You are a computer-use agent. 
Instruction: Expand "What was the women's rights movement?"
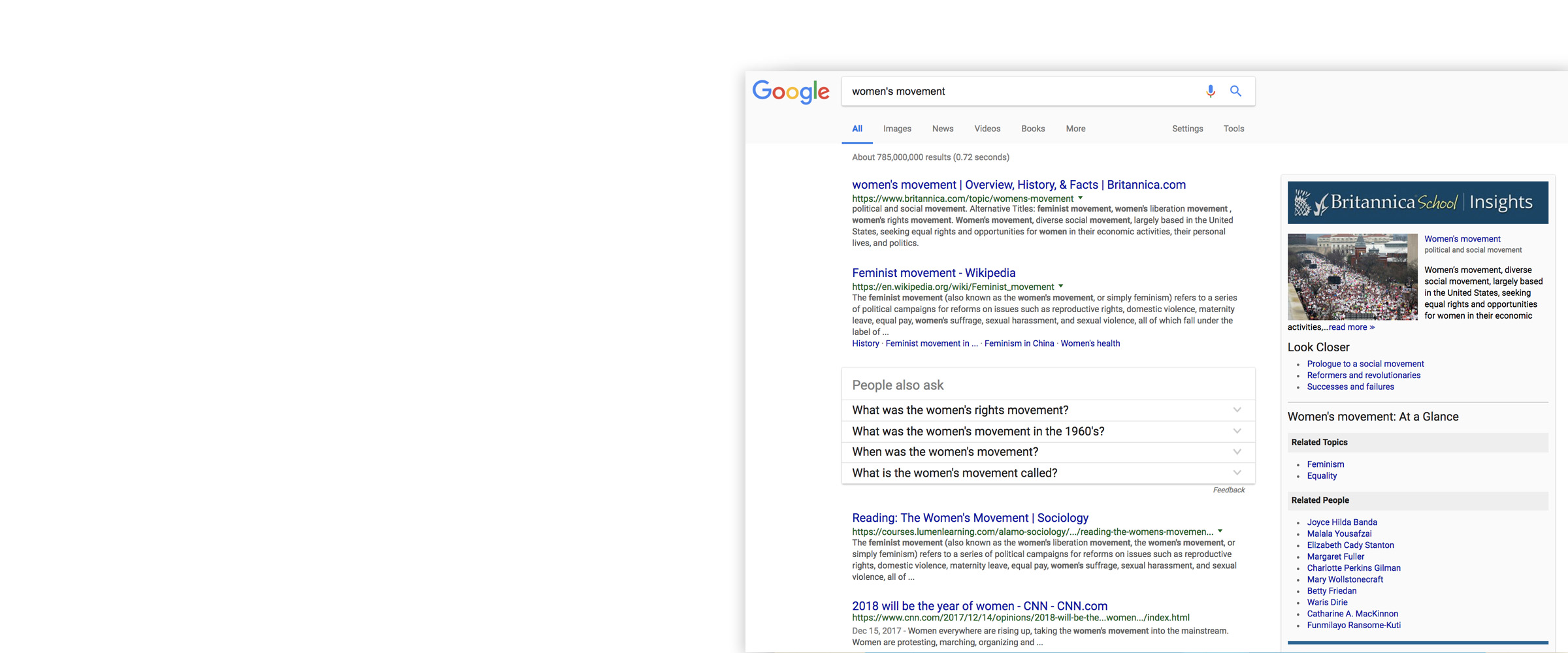[x=1048, y=410]
